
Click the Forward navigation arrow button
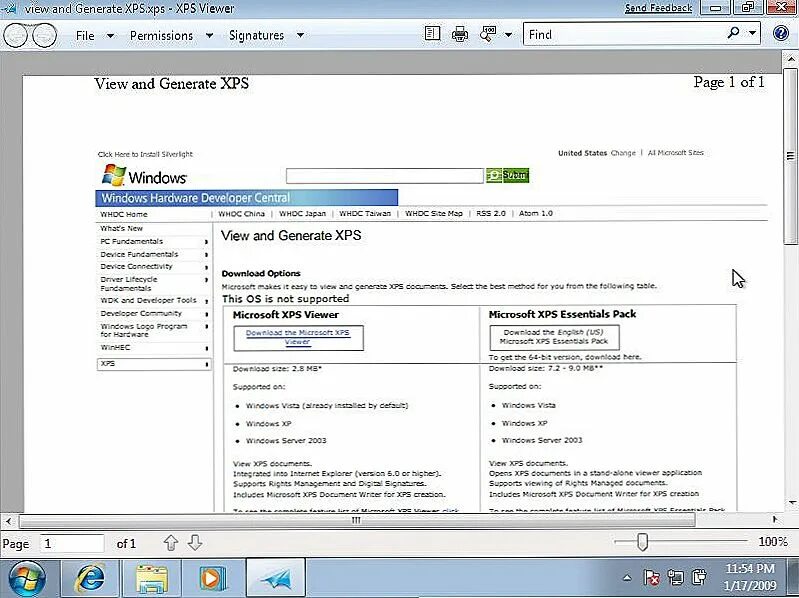(44, 35)
